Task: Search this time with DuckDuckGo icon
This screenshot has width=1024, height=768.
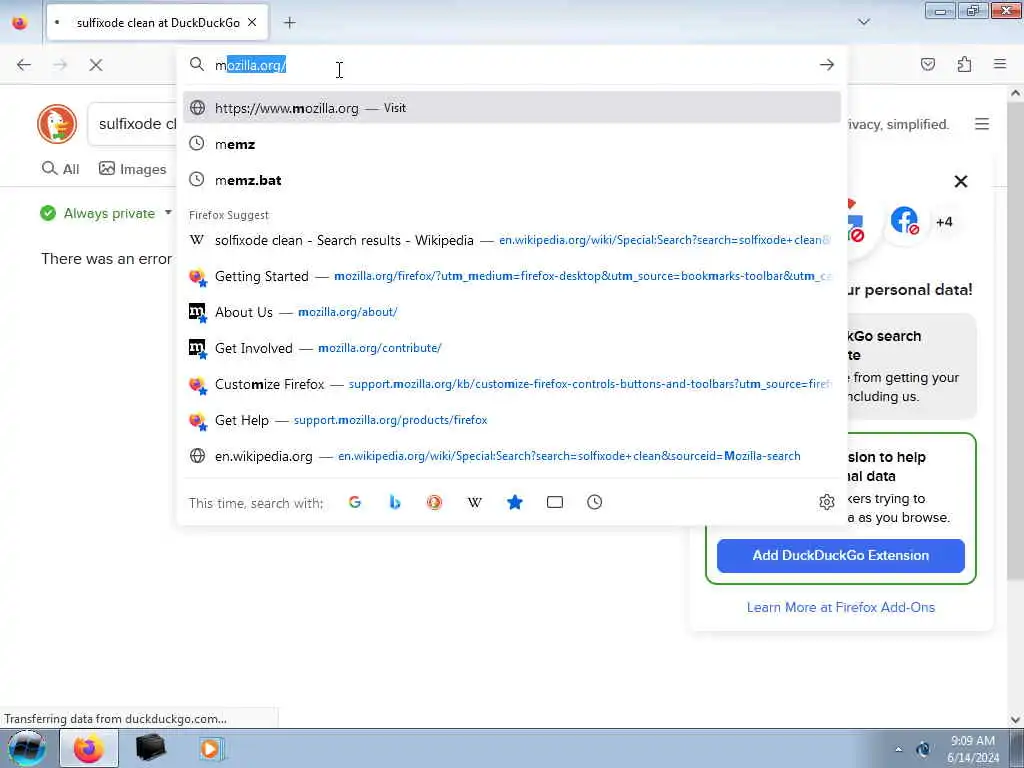Action: point(434,502)
